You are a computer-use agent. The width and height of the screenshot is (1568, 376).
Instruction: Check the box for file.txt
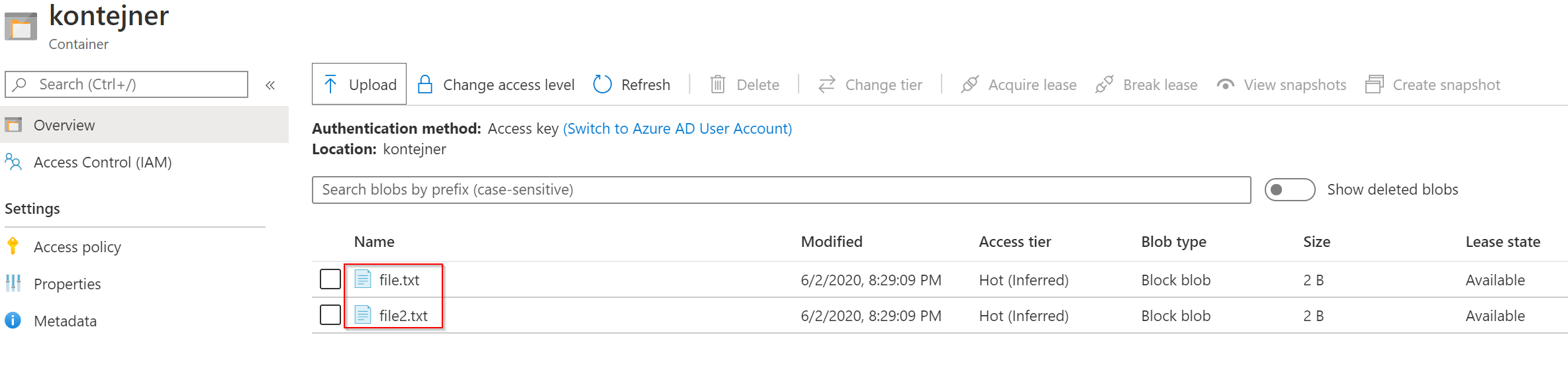(330, 279)
